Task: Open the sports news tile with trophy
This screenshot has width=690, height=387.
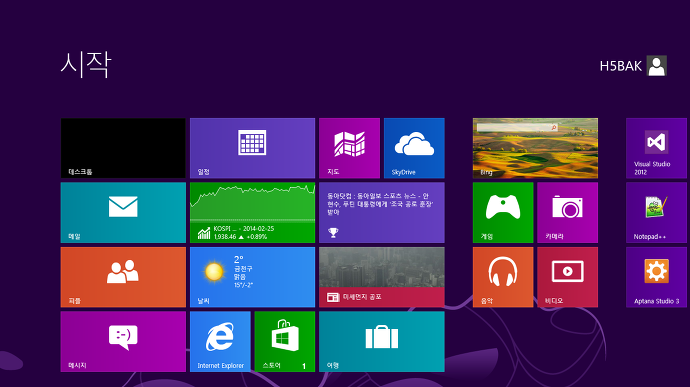Action: click(382, 213)
